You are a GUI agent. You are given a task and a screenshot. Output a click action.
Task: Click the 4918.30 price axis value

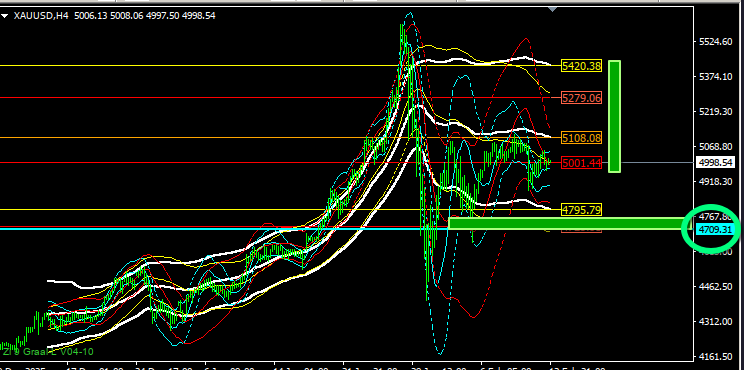(x=716, y=181)
